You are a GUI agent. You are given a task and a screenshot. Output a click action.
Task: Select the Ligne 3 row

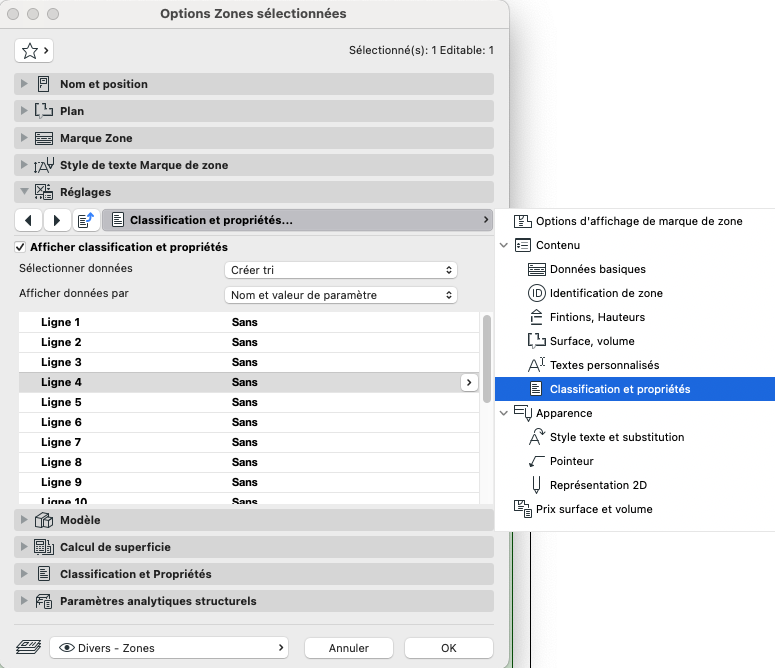[x=249, y=362]
